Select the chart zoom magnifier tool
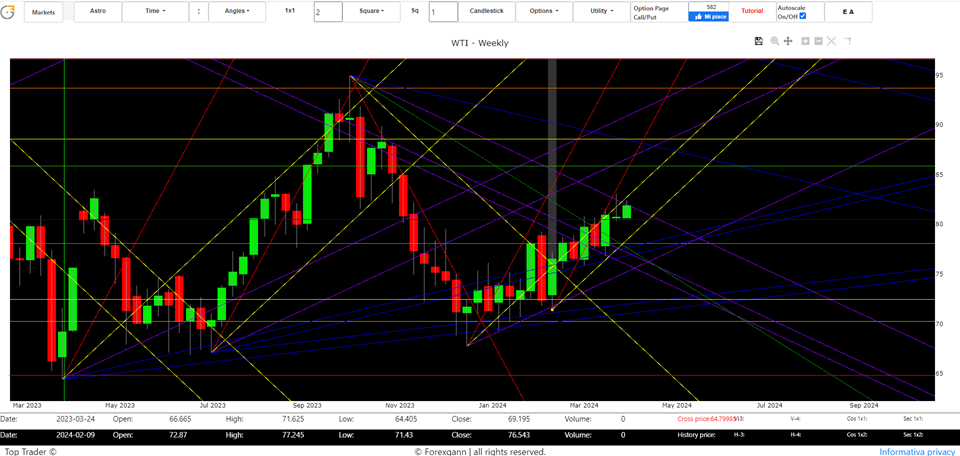This screenshot has height=456, width=960. tap(774, 41)
